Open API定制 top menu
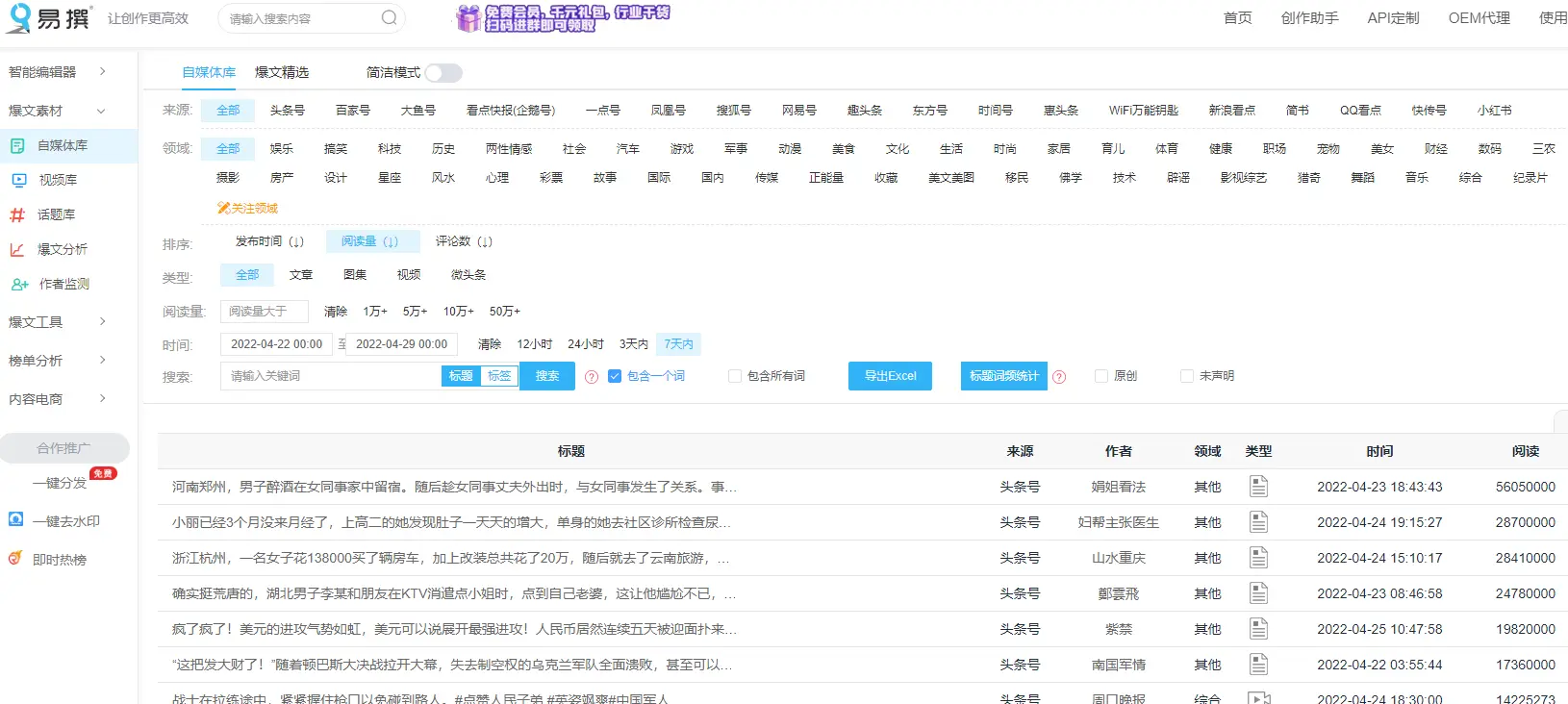Image resolution: width=1568 pixels, height=704 pixels. [1394, 18]
